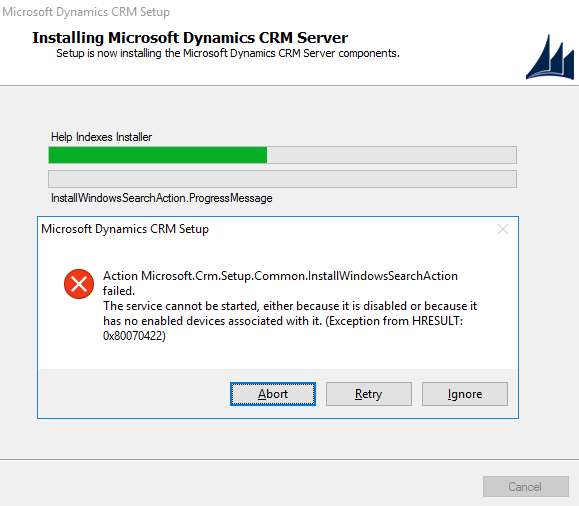Click the Abort button
Image resolution: width=579 pixels, height=506 pixels.
click(x=273, y=394)
